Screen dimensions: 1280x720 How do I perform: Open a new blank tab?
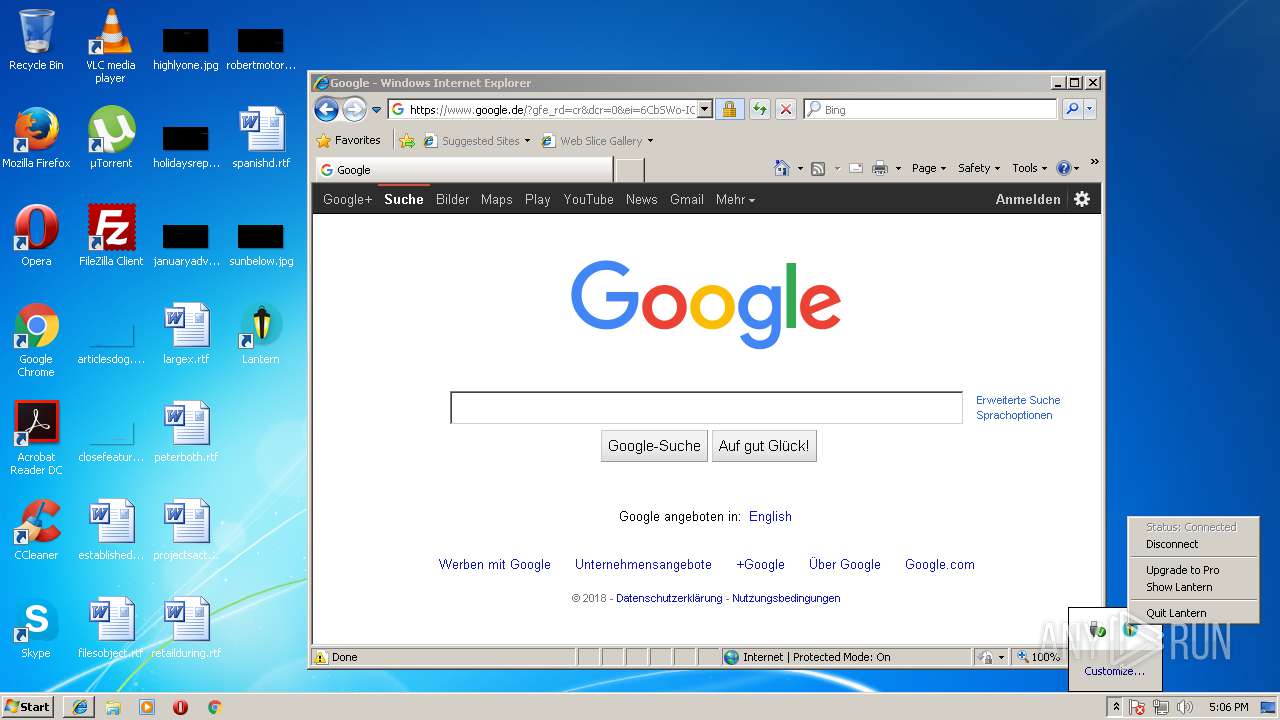click(x=630, y=170)
